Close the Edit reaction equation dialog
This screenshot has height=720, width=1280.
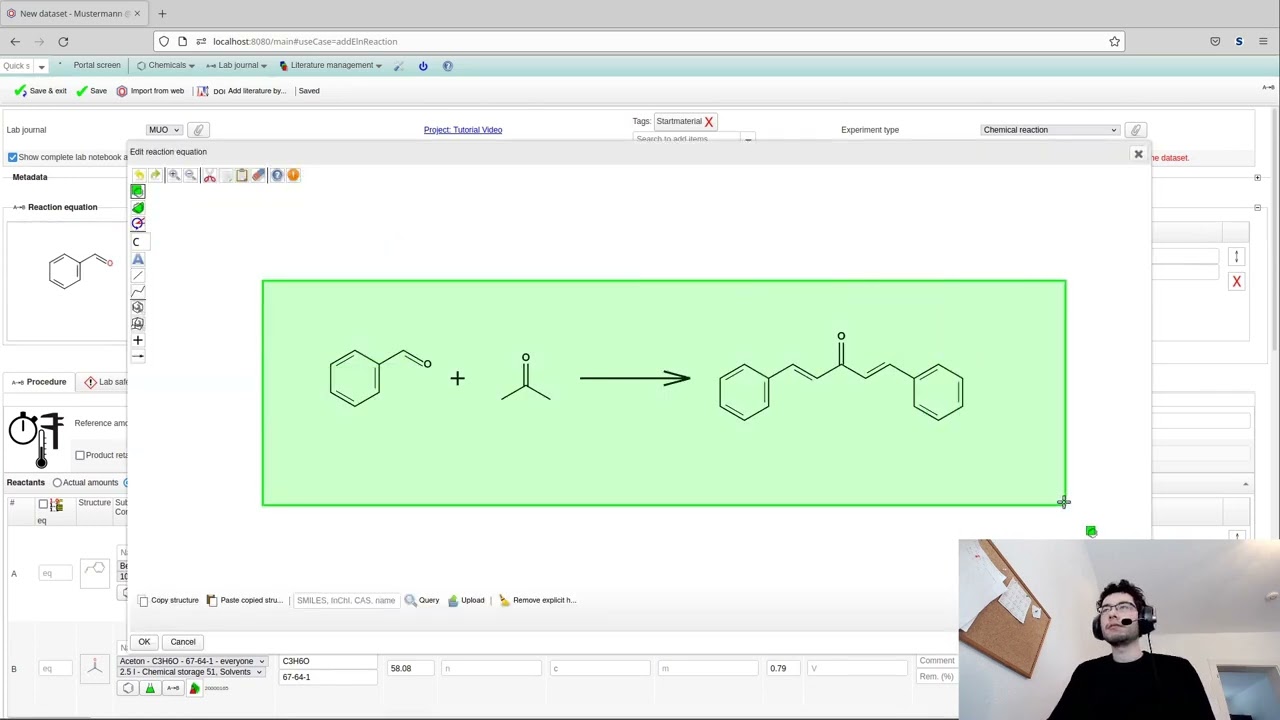[x=1138, y=154]
